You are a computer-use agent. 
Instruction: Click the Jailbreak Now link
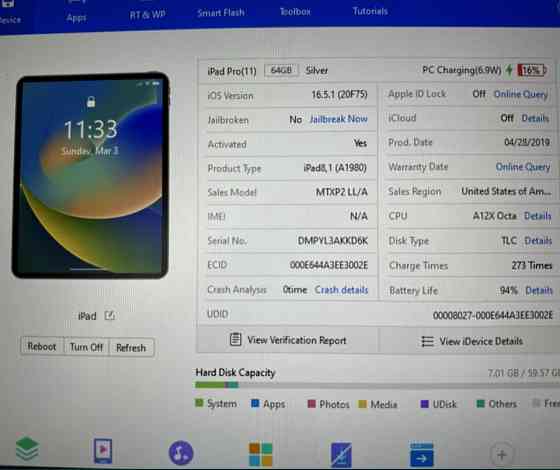click(x=339, y=119)
